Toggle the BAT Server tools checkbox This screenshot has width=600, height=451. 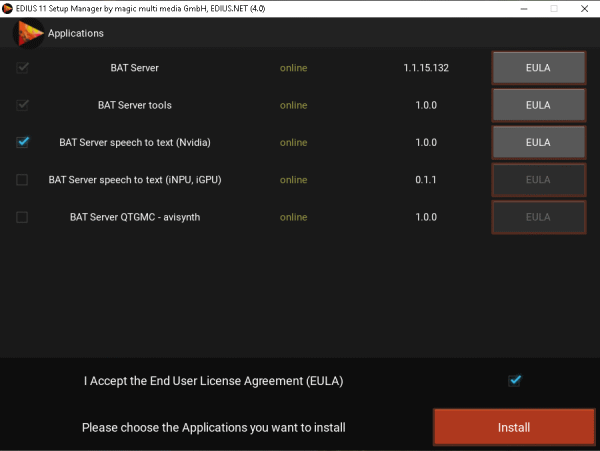[x=22, y=105]
